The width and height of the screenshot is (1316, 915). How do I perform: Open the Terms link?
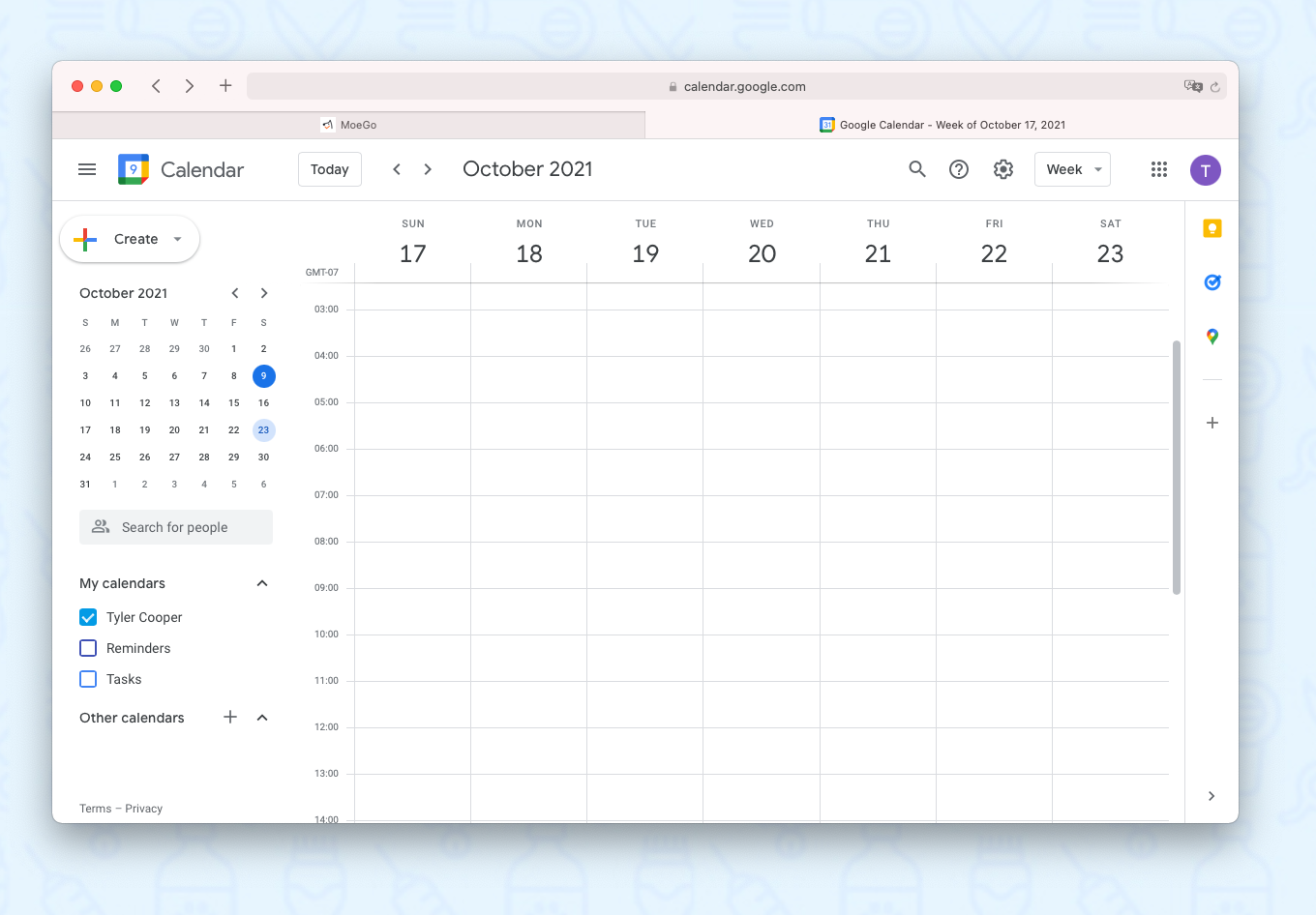(96, 809)
